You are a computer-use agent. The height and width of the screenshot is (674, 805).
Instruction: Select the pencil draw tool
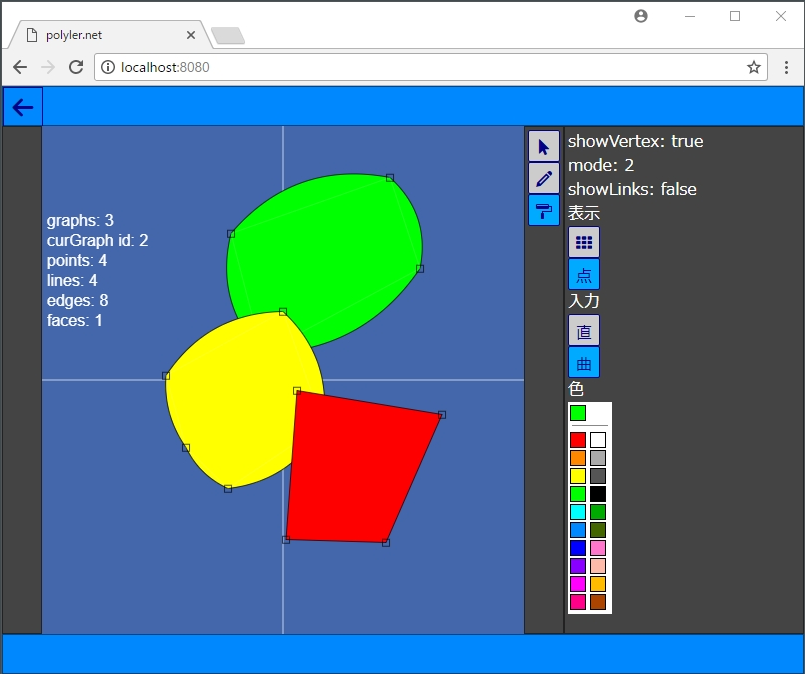point(544,179)
